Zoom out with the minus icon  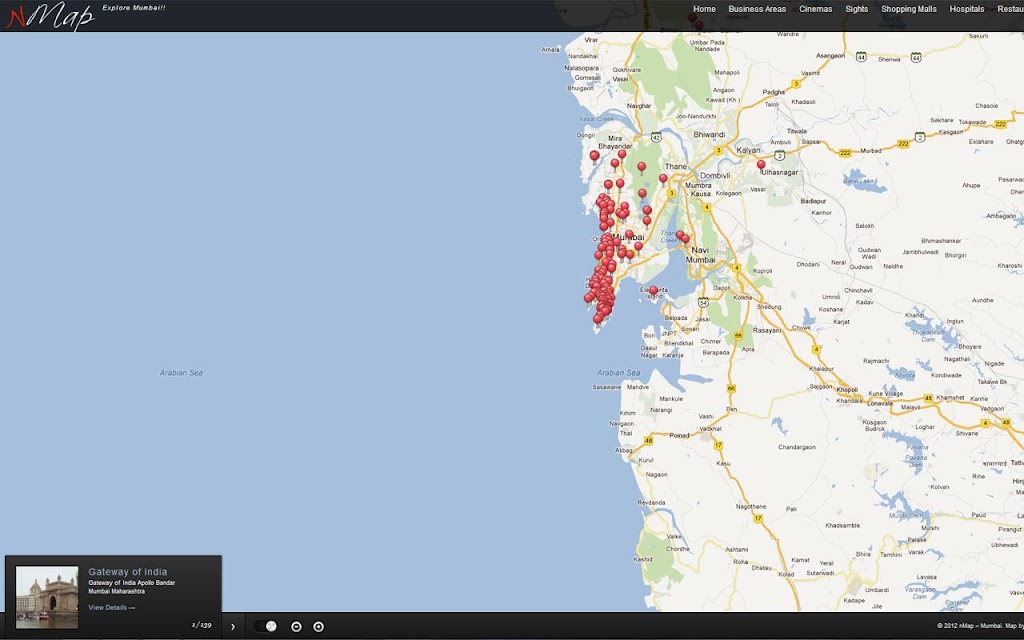pos(296,626)
